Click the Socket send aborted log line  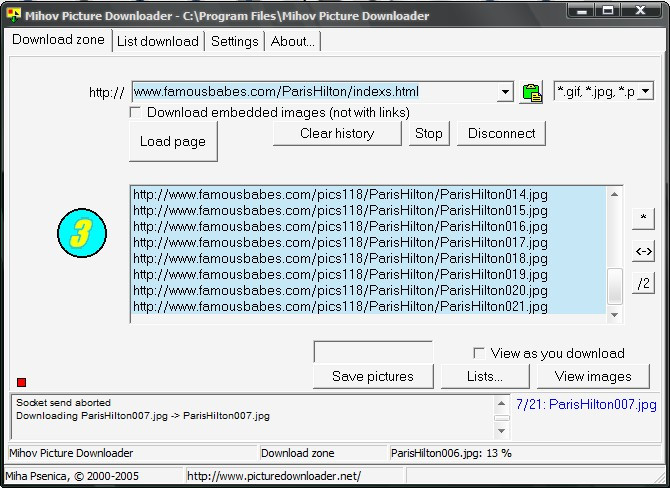[x=63, y=403]
